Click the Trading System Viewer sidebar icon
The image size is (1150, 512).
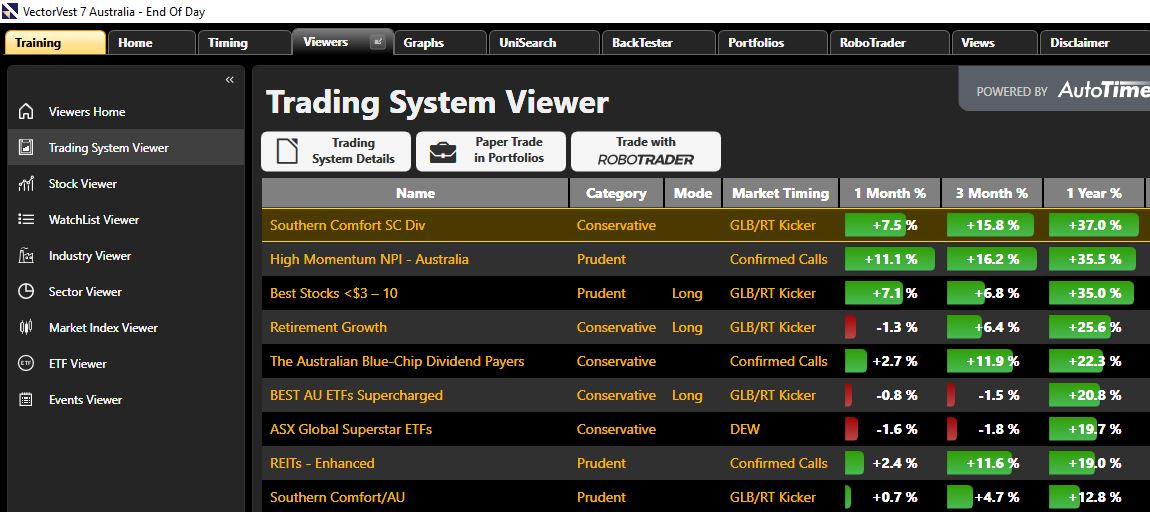pos(26,147)
